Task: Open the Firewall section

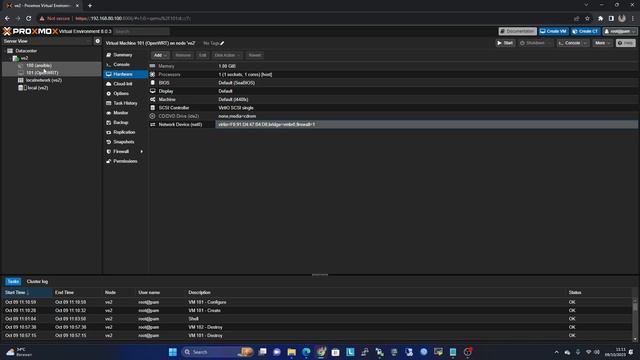Action: coord(121,151)
